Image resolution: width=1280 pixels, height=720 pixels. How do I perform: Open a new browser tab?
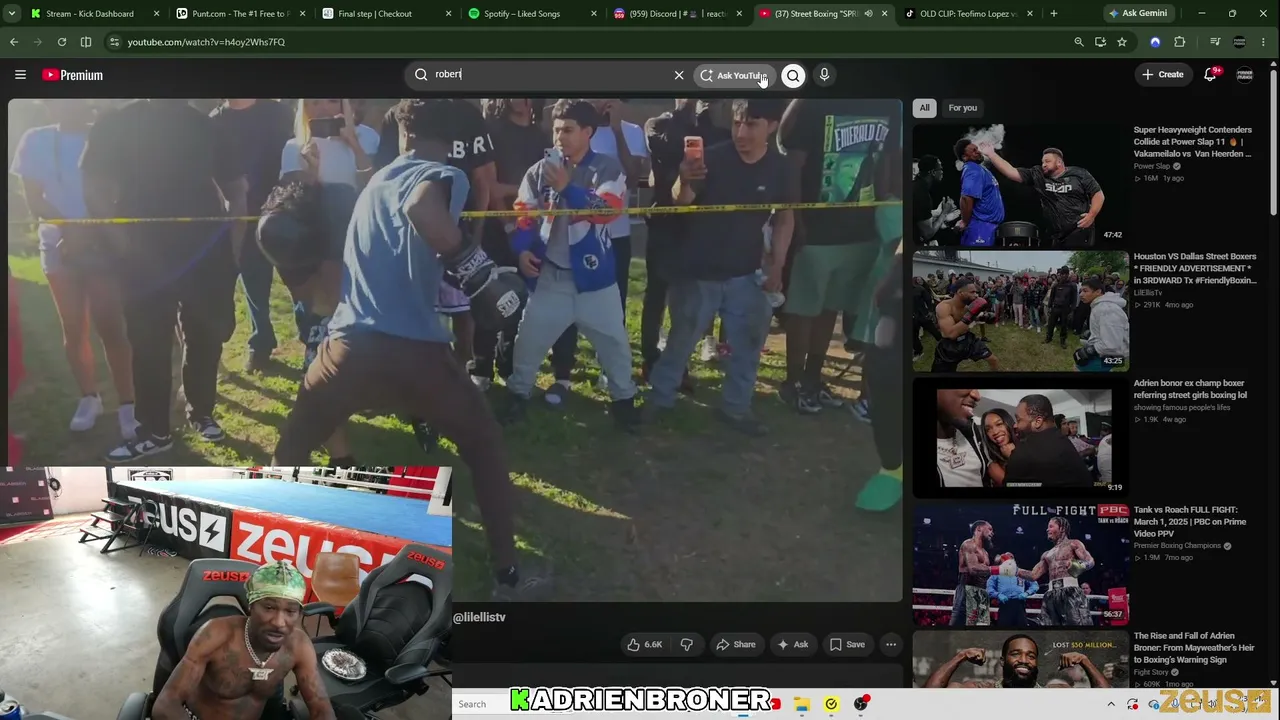point(1054,14)
